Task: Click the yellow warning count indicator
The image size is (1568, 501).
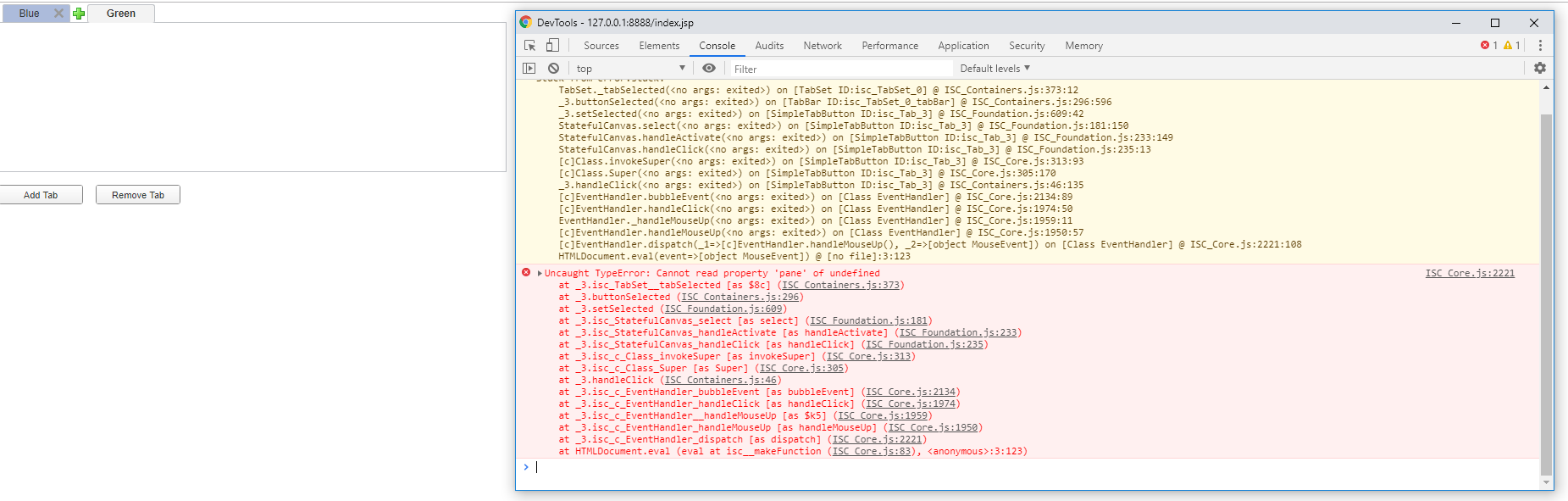Action: 1511,46
